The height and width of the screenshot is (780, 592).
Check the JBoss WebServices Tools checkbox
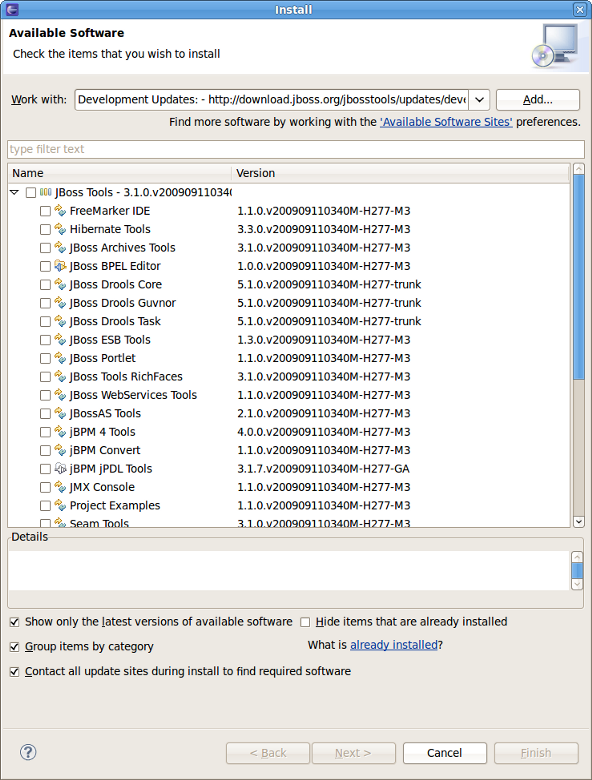pyautogui.click(x=45, y=395)
